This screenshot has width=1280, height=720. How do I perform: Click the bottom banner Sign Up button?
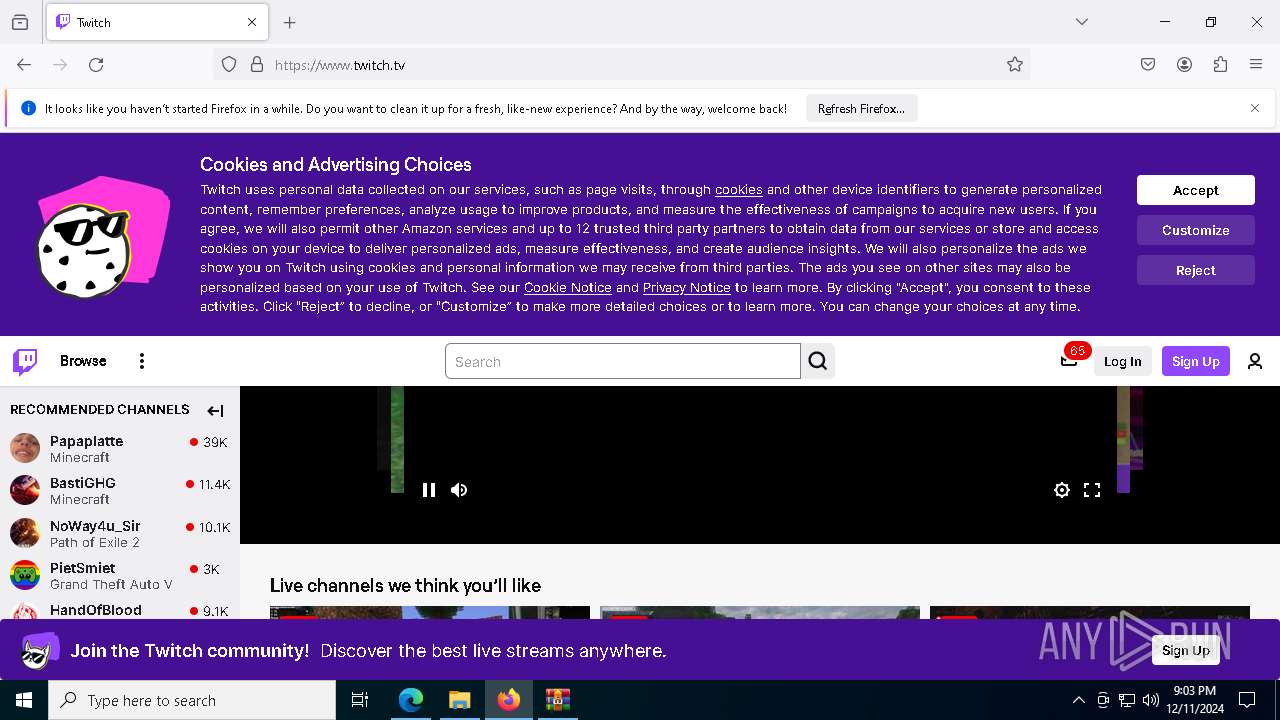point(1186,650)
